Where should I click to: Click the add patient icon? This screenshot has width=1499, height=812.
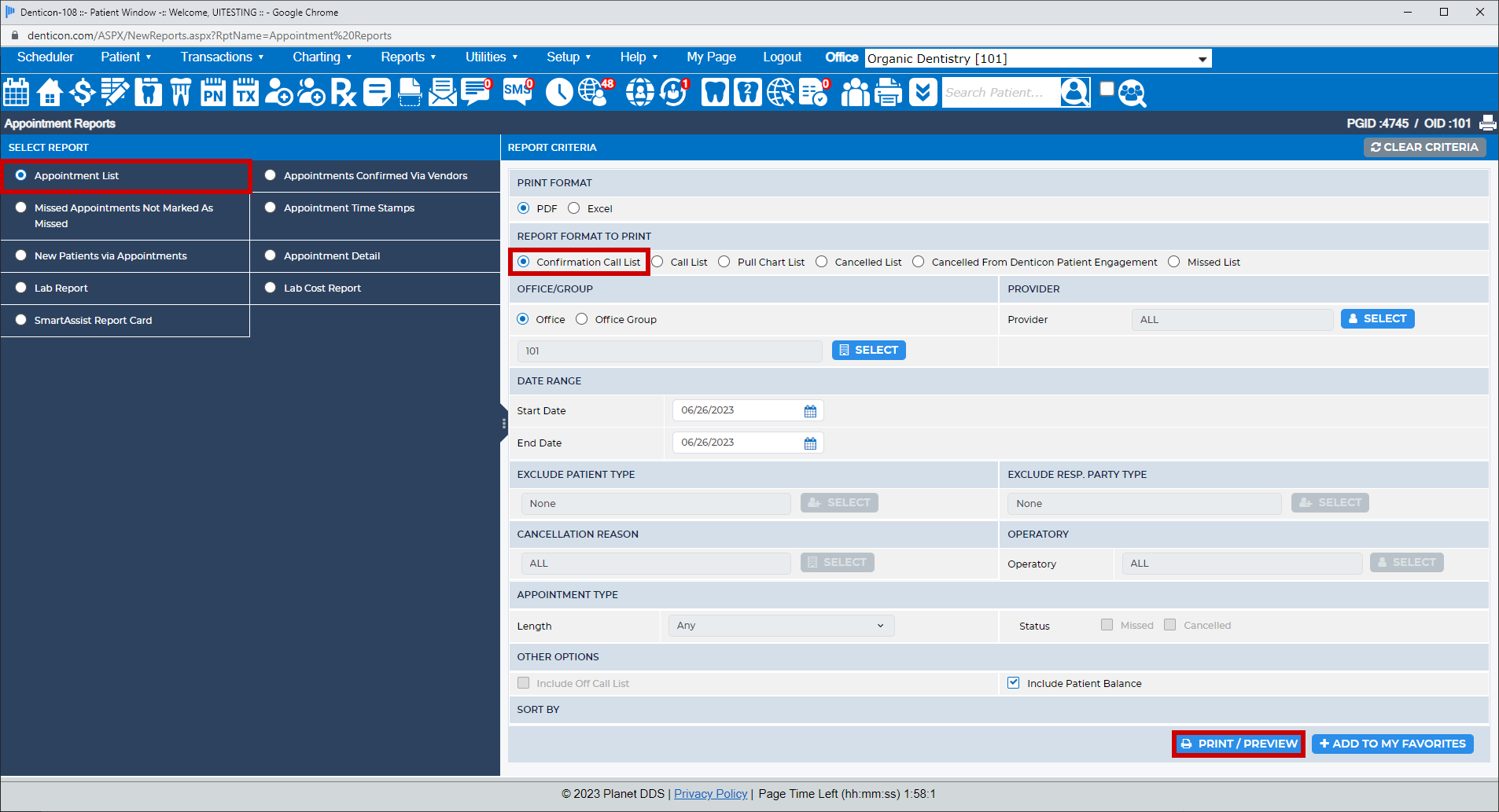[278, 92]
